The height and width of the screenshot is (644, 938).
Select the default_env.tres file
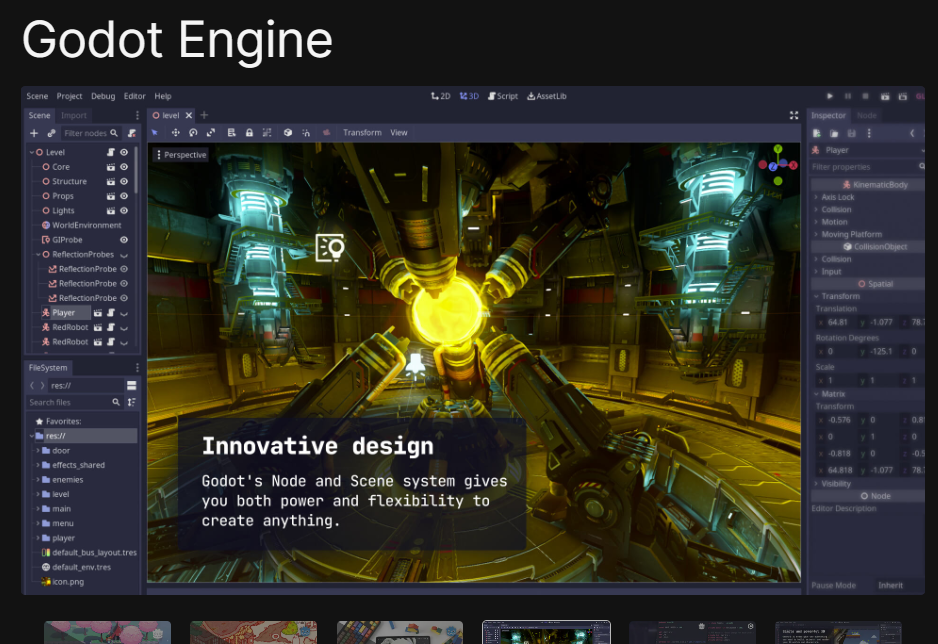click(81, 567)
